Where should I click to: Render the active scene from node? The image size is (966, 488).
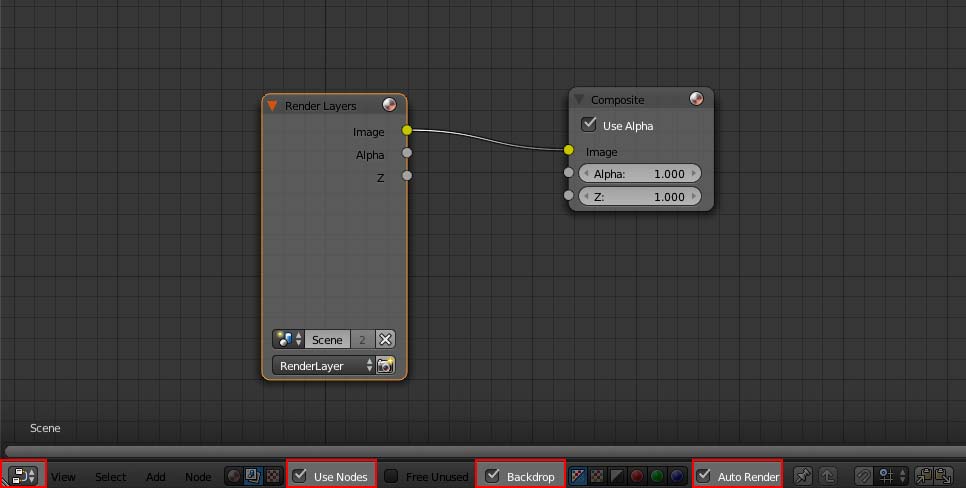385,365
